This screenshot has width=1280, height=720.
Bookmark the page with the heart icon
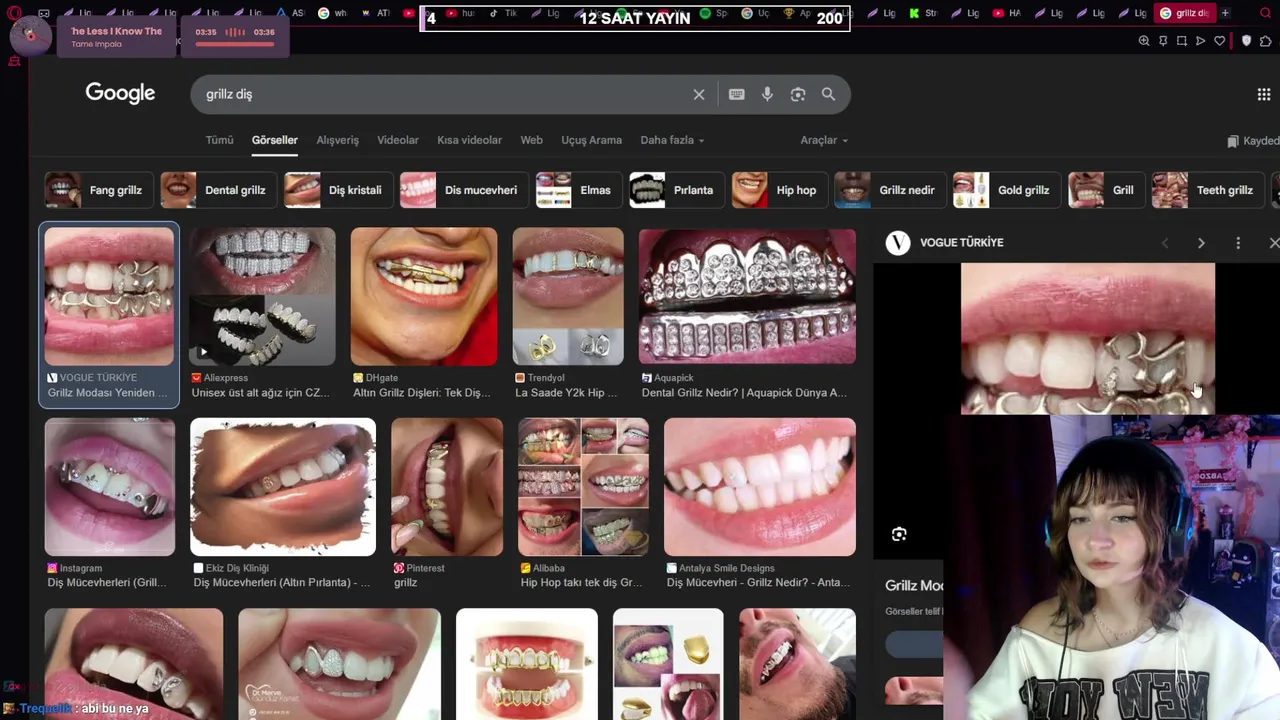(1220, 41)
